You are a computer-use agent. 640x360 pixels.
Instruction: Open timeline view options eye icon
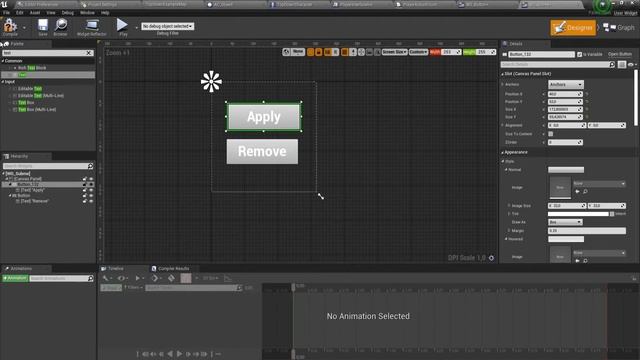pos(122,278)
